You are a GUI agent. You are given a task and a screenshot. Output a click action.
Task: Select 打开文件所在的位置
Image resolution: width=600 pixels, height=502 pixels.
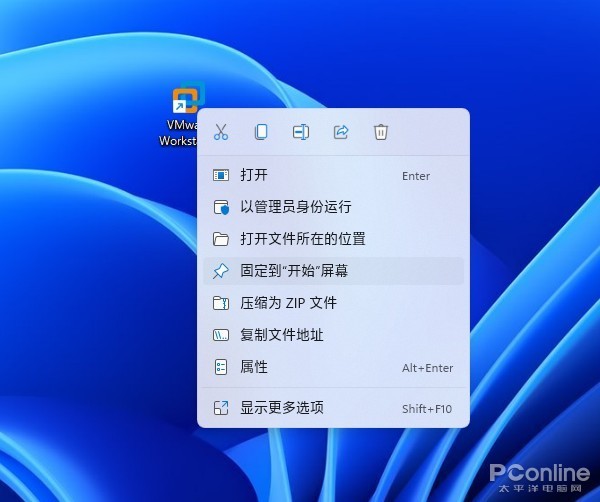pos(333,239)
